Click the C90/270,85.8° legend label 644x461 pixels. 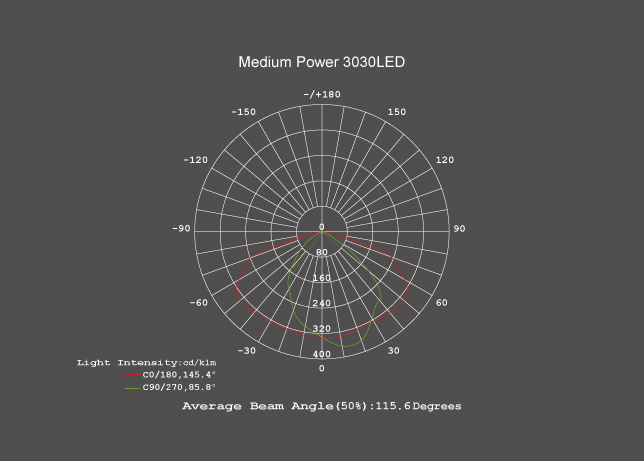179,387
